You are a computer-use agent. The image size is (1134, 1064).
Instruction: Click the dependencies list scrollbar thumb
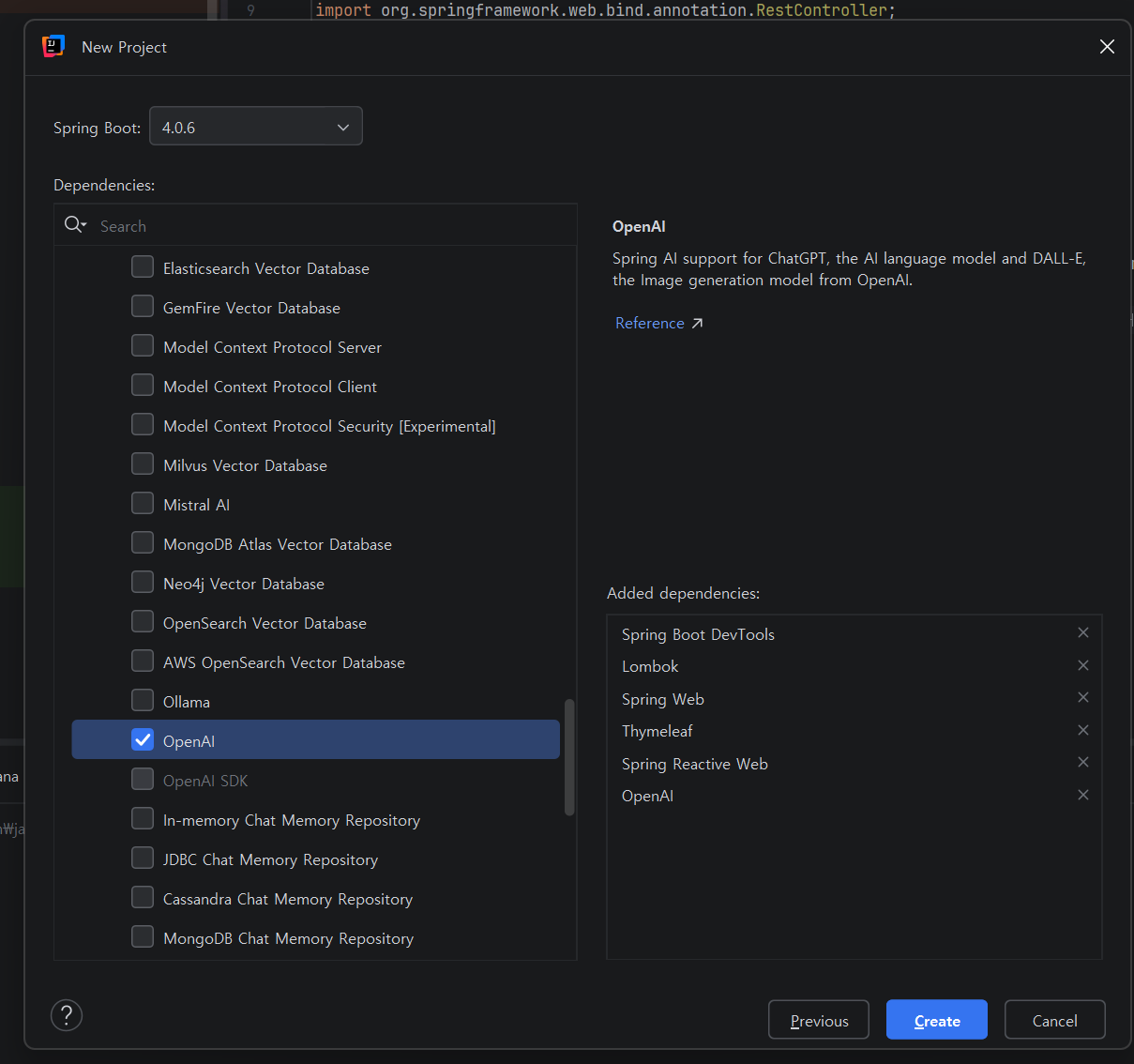(x=569, y=757)
